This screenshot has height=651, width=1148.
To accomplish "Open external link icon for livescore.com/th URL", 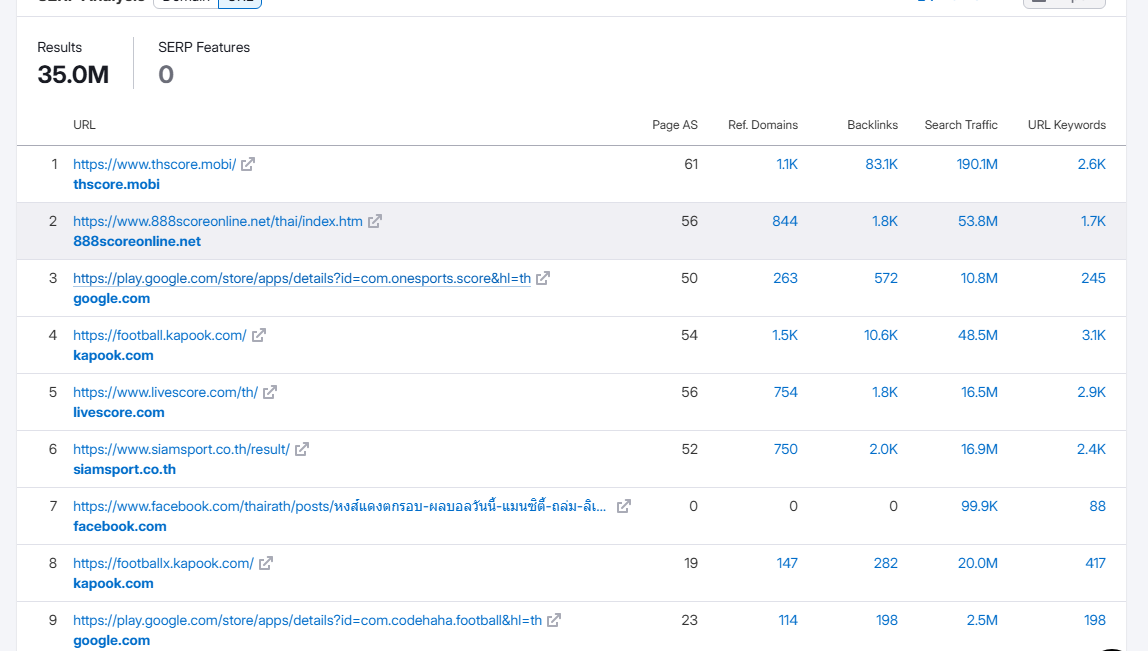I will [x=270, y=393].
